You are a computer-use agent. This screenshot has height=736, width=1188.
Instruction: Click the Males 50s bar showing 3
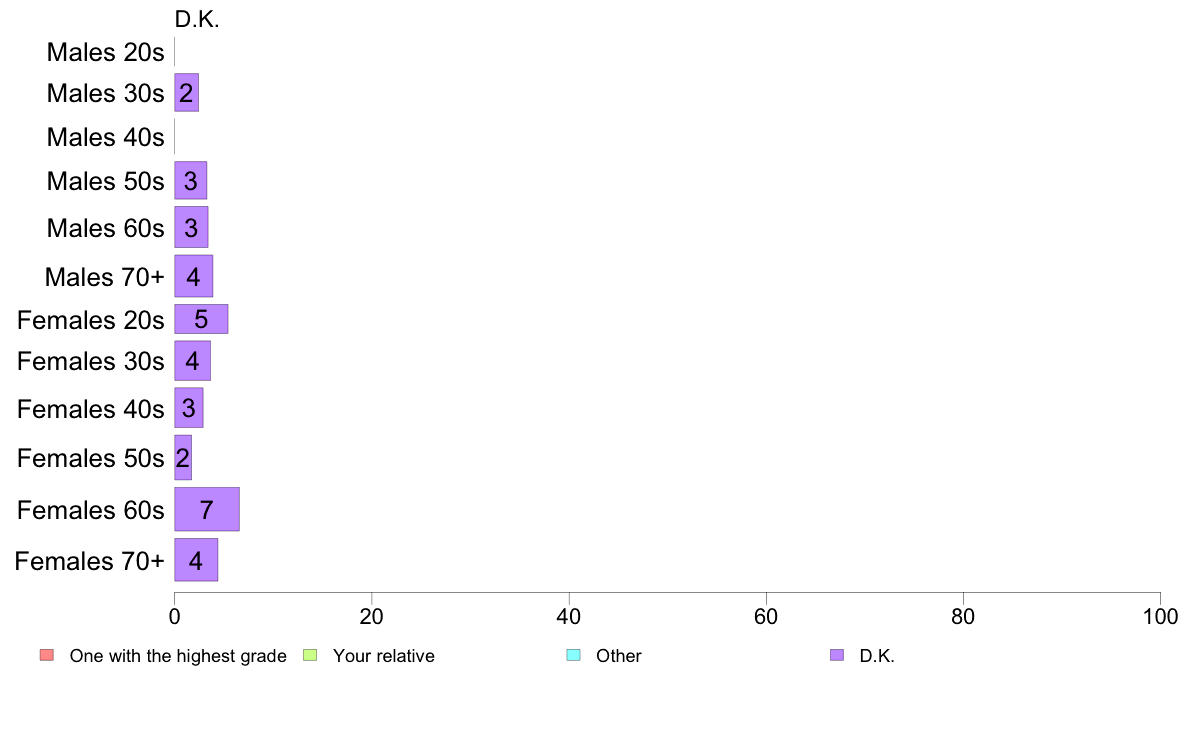click(x=190, y=180)
